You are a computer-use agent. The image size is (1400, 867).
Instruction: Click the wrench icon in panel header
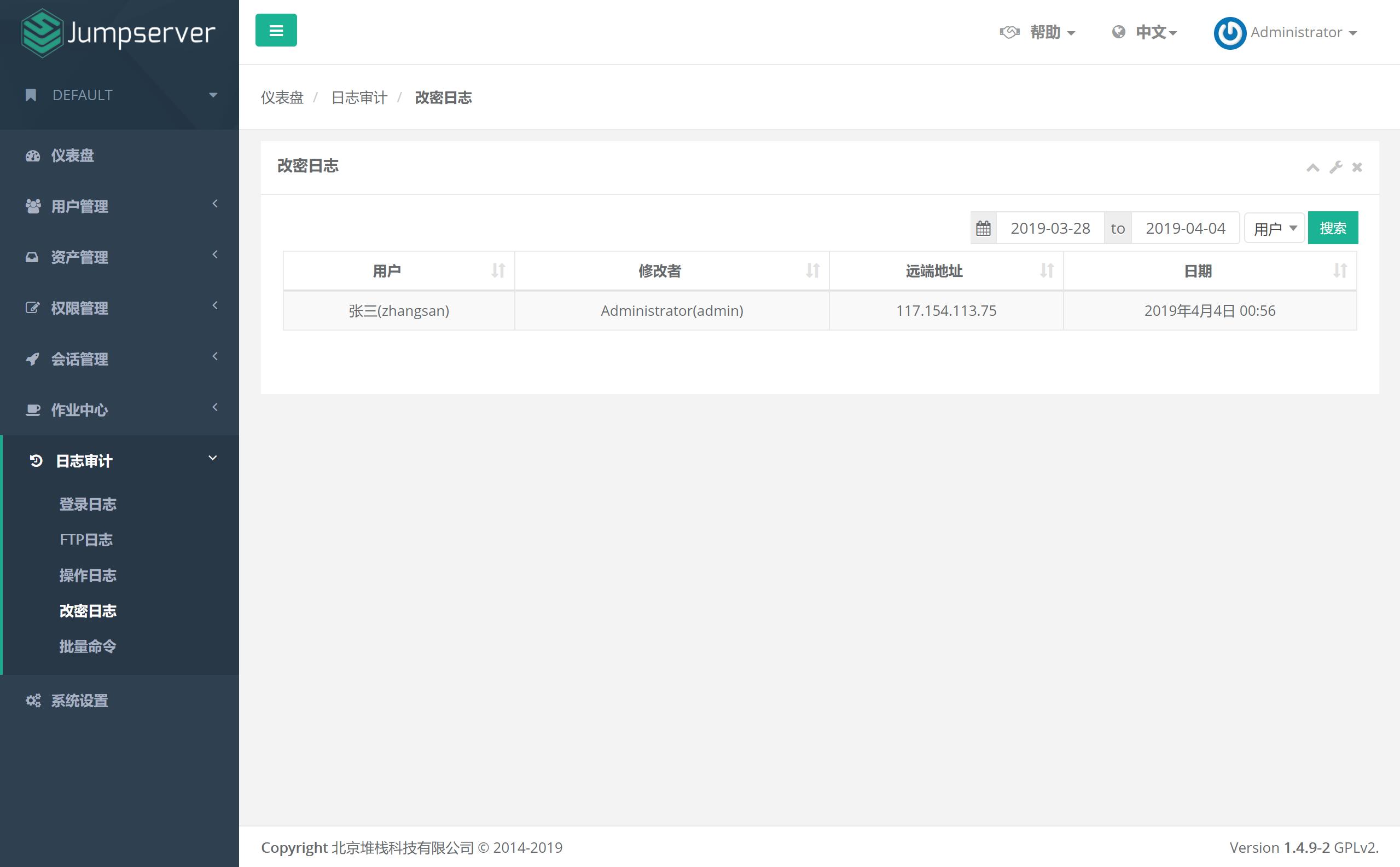(1336, 167)
